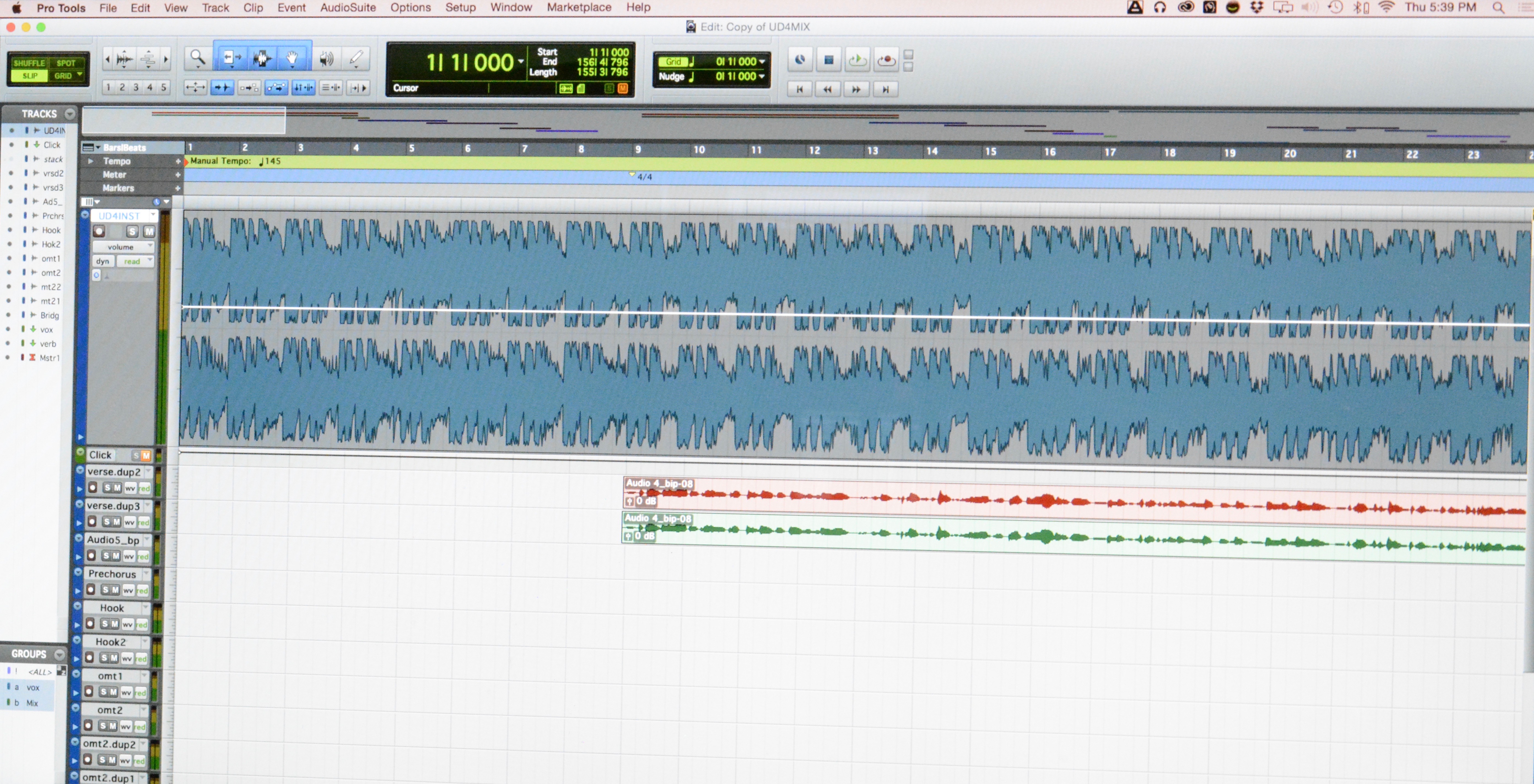Screen dimensions: 1534x784
Task: Click the Online transport button
Action: click(800, 60)
